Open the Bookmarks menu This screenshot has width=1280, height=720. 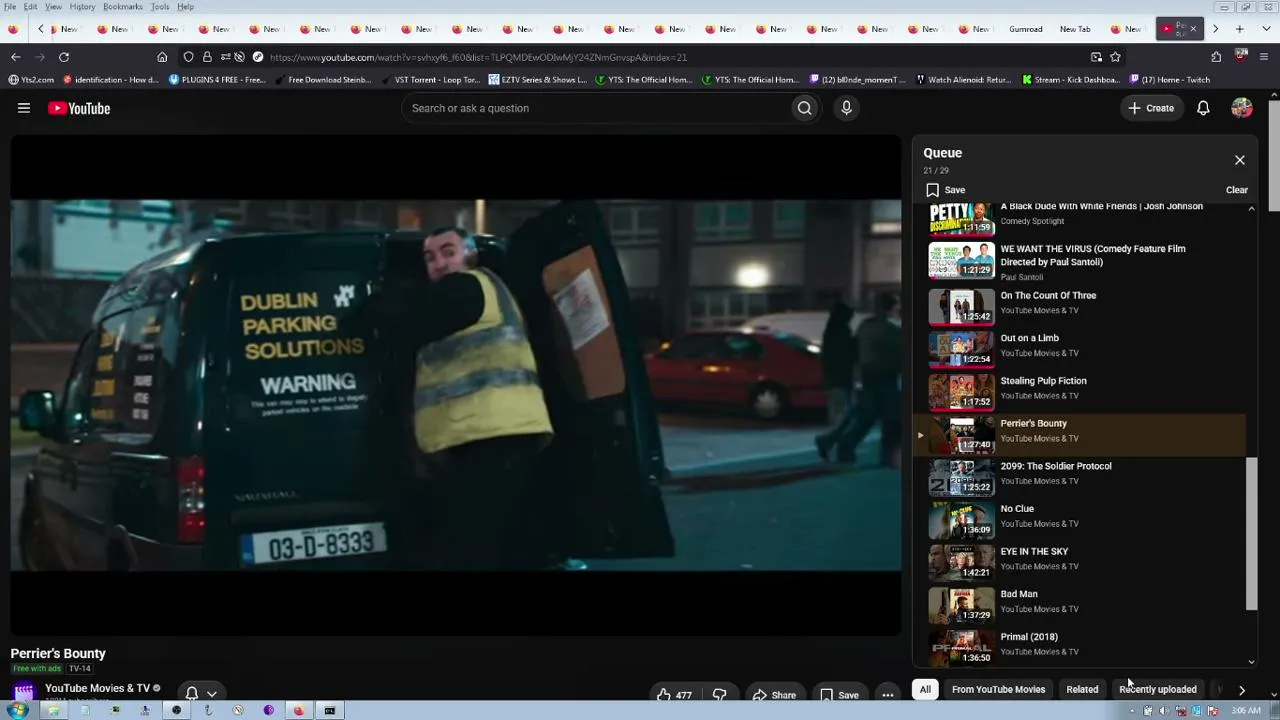point(123,7)
